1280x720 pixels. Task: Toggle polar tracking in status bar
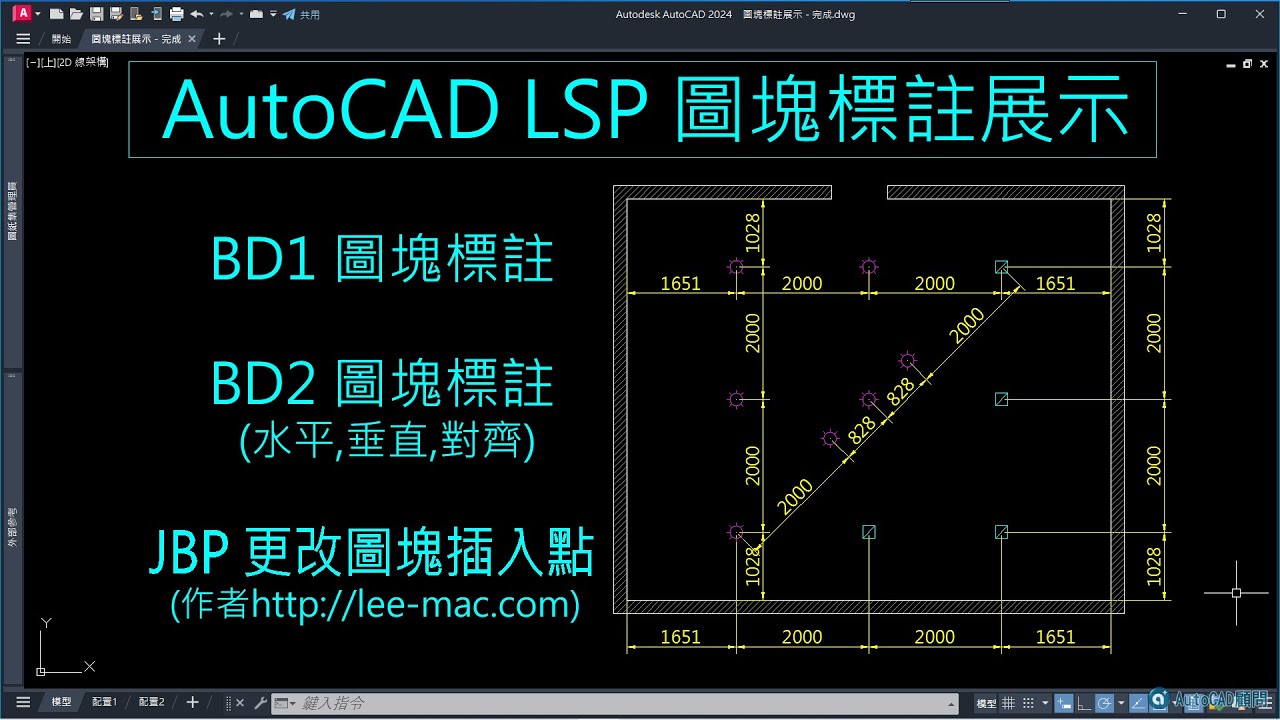click(x=1104, y=703)
